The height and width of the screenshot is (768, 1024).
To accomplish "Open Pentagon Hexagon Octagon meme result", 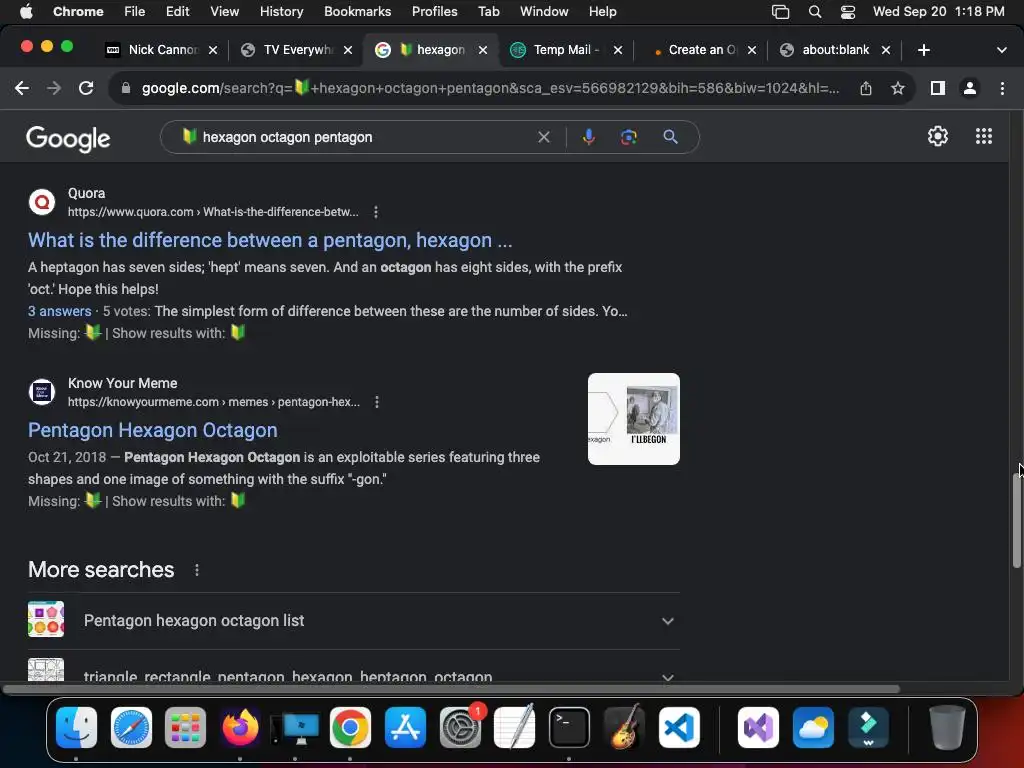I will point(153,430).
